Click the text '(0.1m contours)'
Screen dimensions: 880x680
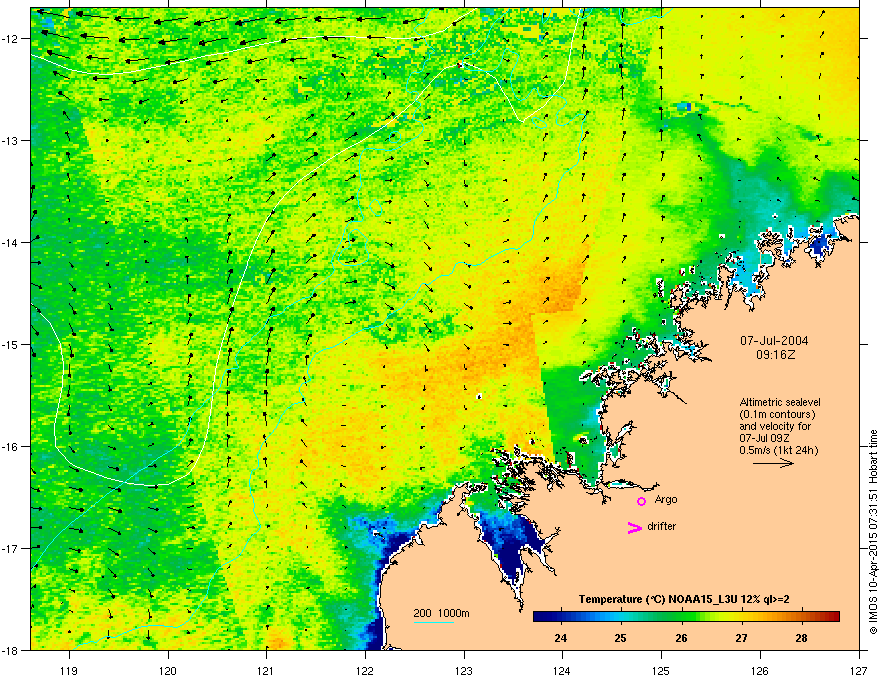pos(777,415)
